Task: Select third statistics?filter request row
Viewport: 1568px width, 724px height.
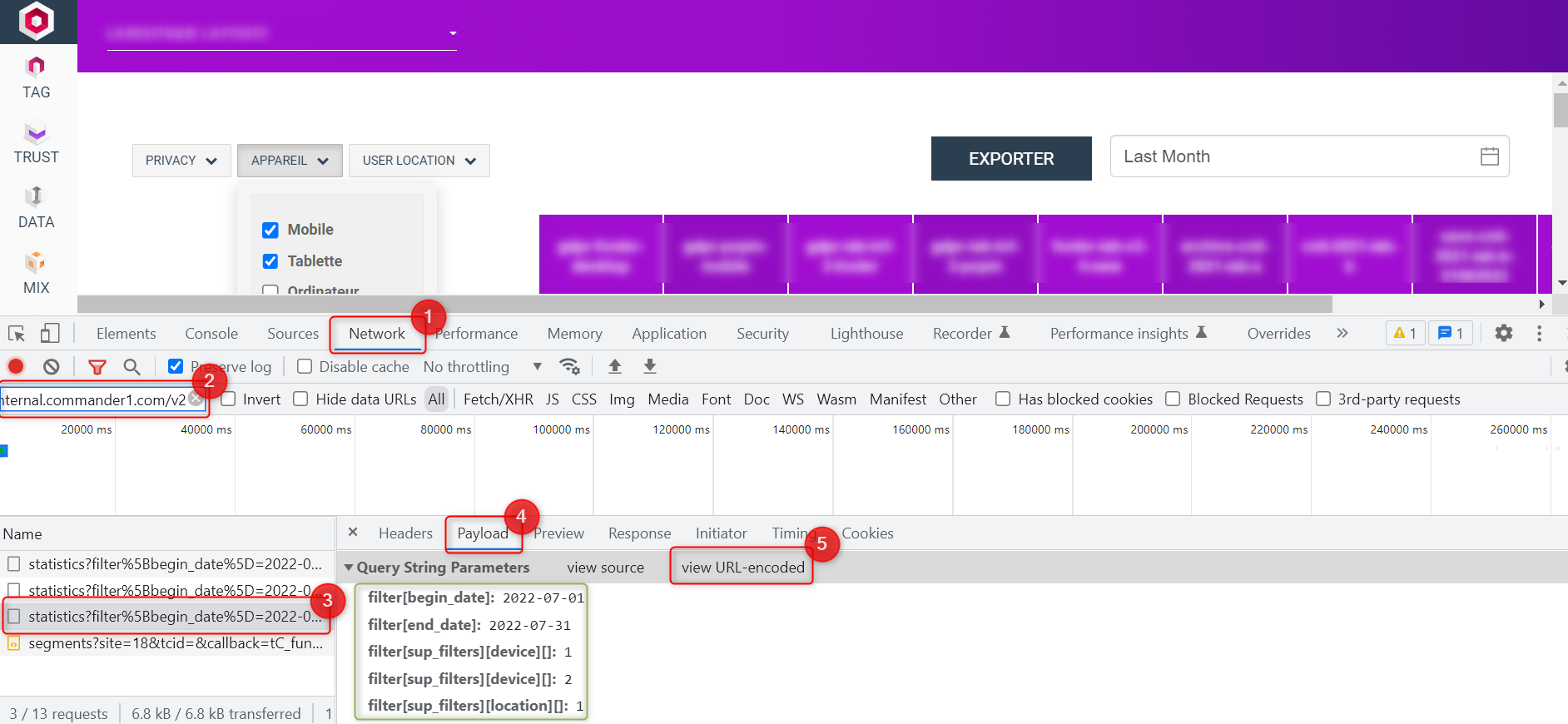Action: (x=167, y=617)
